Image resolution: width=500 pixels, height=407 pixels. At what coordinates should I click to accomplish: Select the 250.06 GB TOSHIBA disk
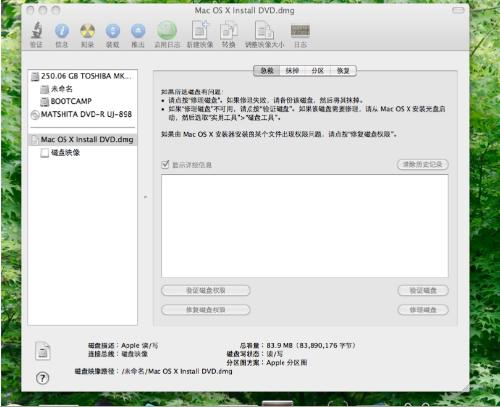tap(83, 76)
